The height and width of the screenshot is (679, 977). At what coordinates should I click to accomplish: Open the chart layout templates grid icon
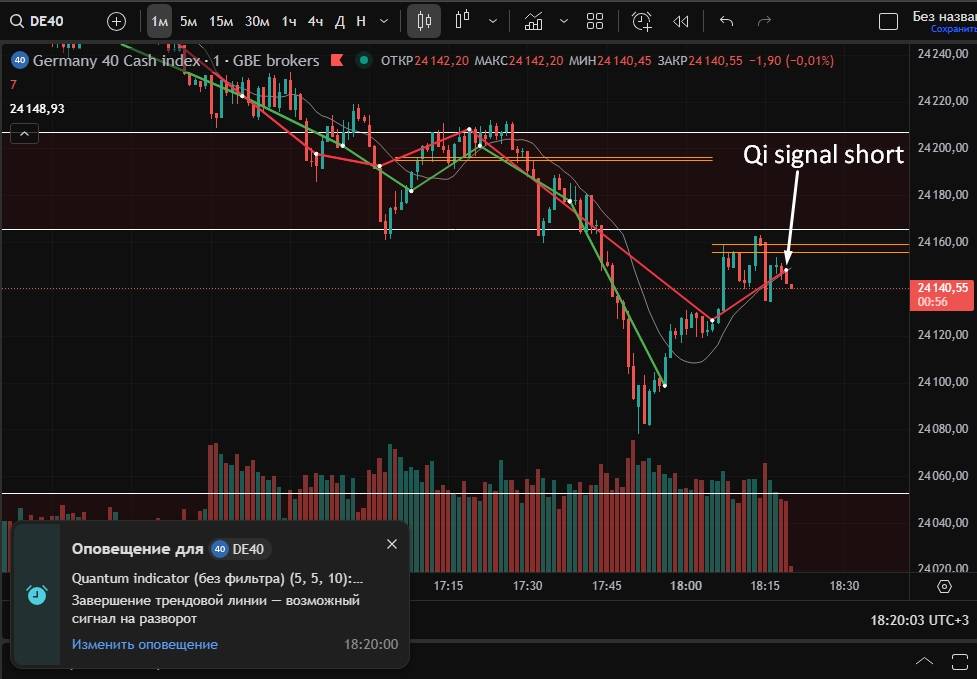coord(595,21)
